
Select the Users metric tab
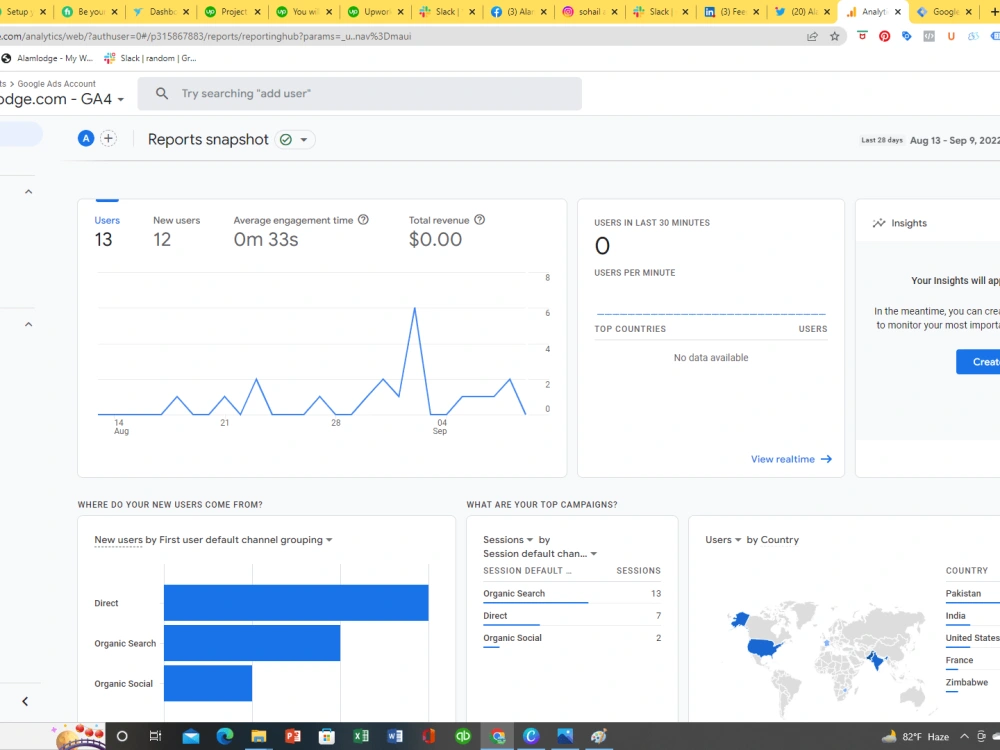click(x=107, y=231)
